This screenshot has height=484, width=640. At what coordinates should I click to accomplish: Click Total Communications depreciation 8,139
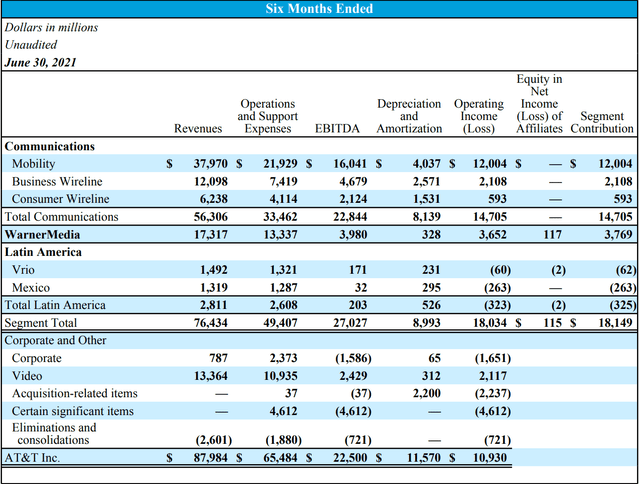point(426,217)
